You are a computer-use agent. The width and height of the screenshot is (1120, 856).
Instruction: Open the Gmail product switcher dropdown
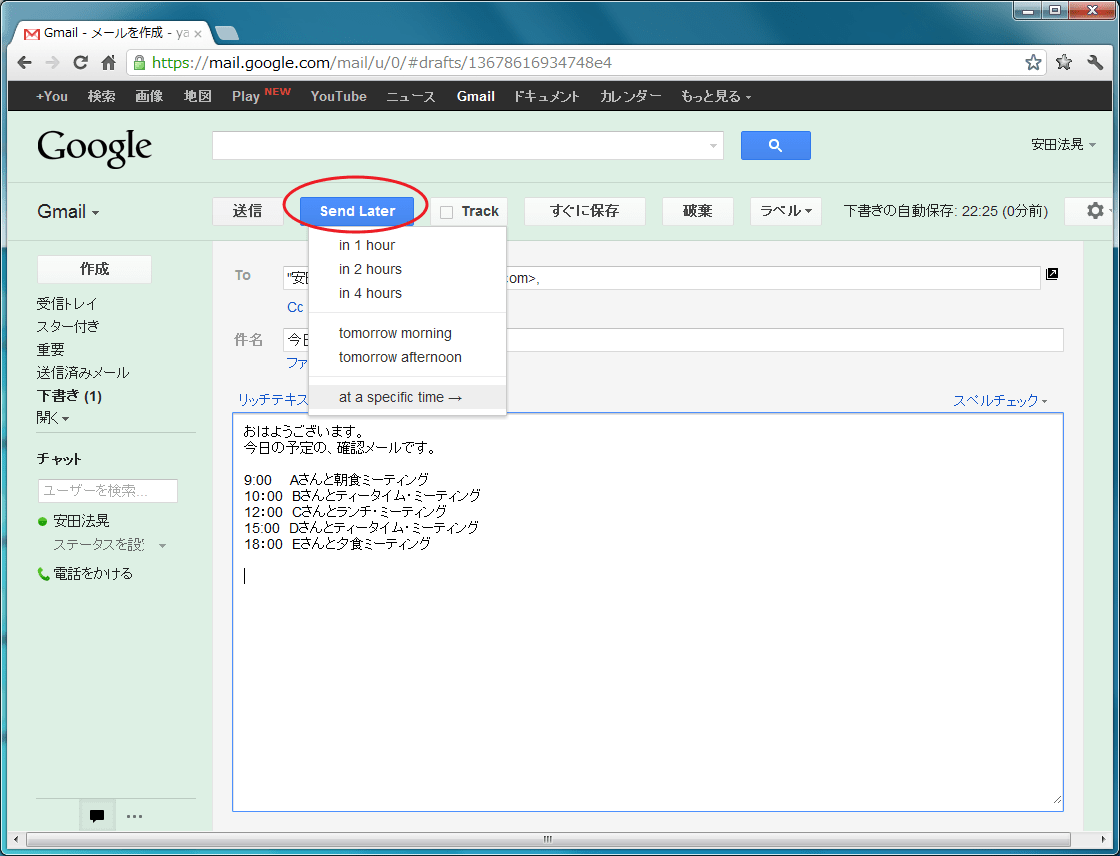[x=68, y=212]
